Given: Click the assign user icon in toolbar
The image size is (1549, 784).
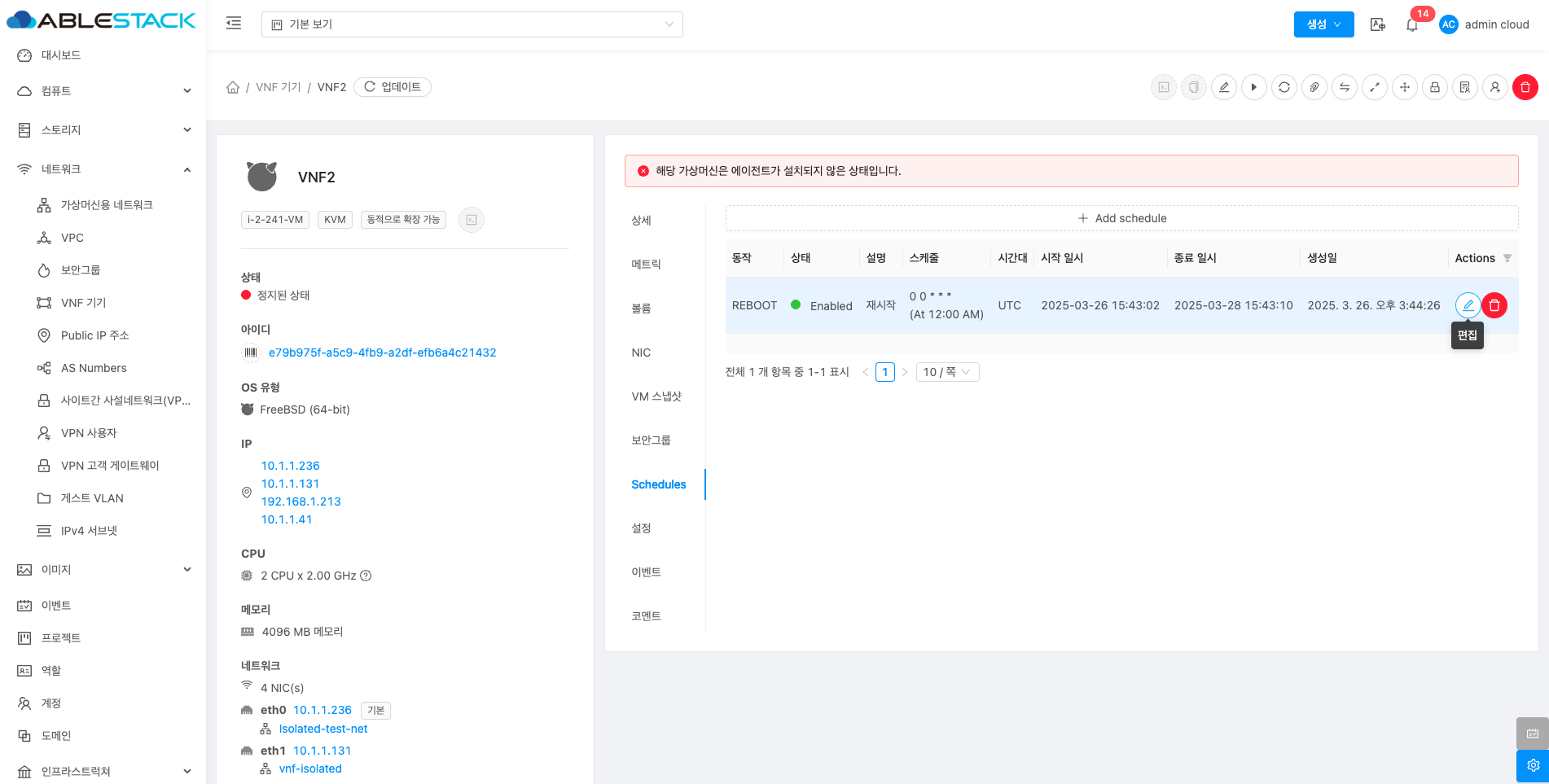Looking at the screenshot, I should click(x=1495, y=87).
